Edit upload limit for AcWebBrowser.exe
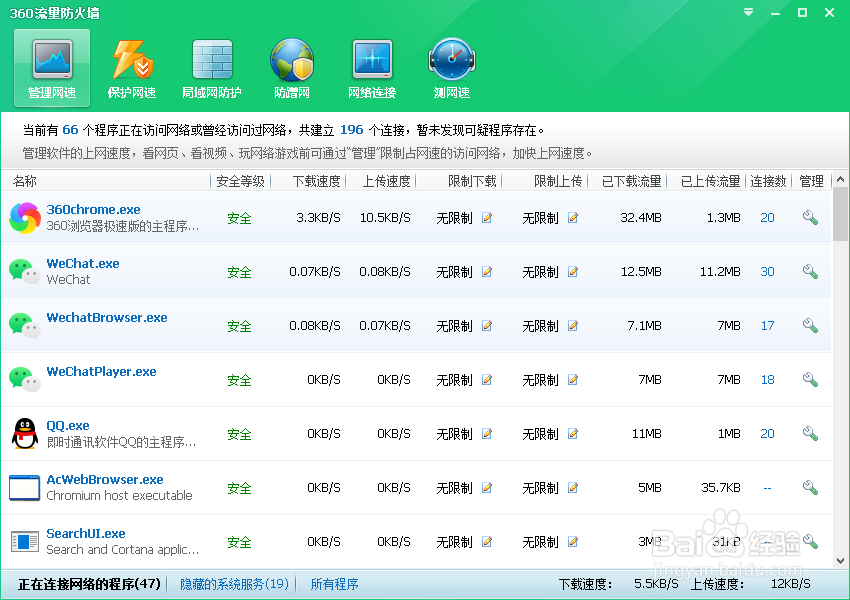Image resolution: width=850 pixels, height=600 pixels. pos(572,488)
